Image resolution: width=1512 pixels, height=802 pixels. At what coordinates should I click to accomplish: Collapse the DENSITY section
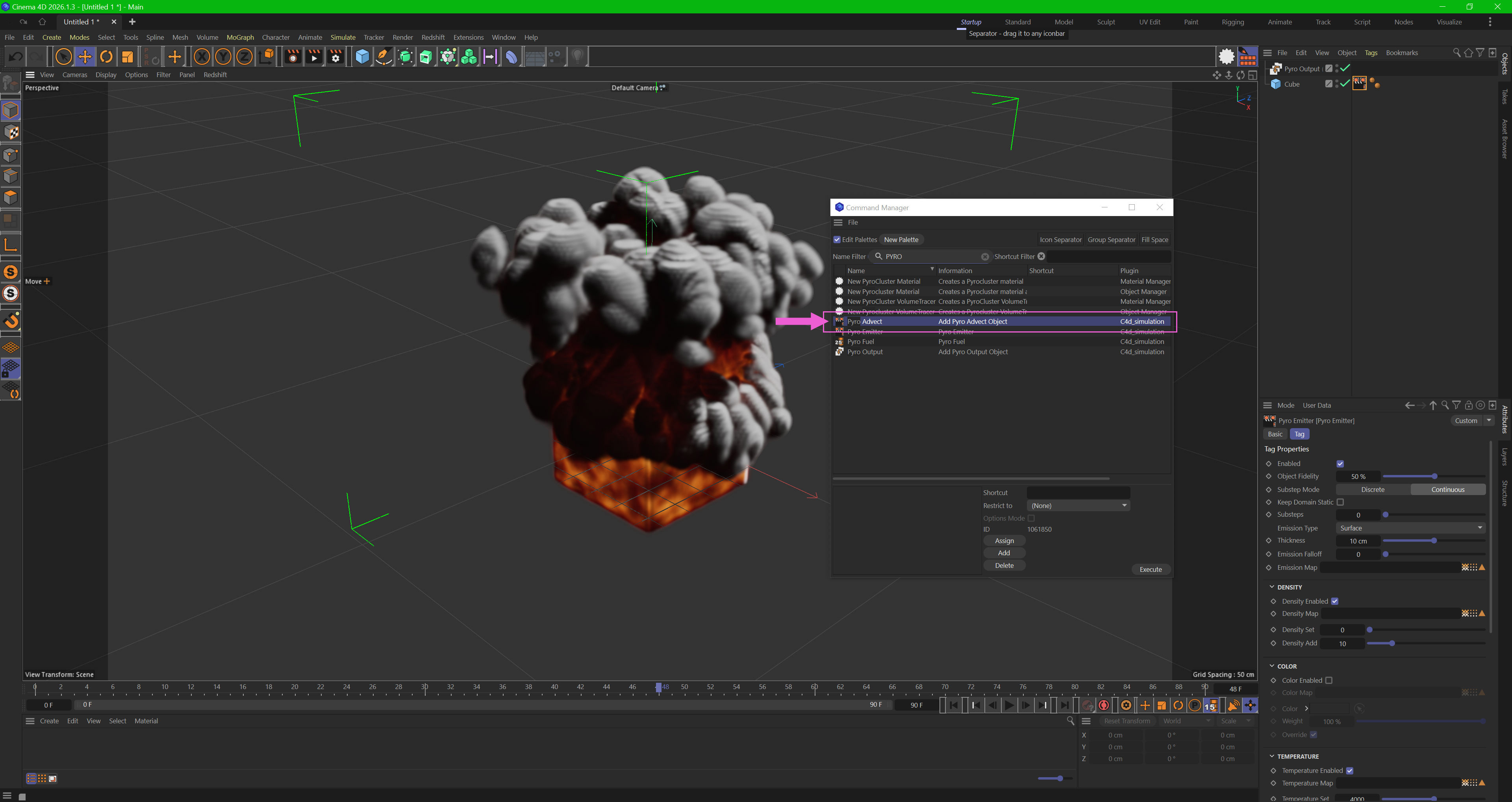pyautogui.click(x=1272, y=587)
